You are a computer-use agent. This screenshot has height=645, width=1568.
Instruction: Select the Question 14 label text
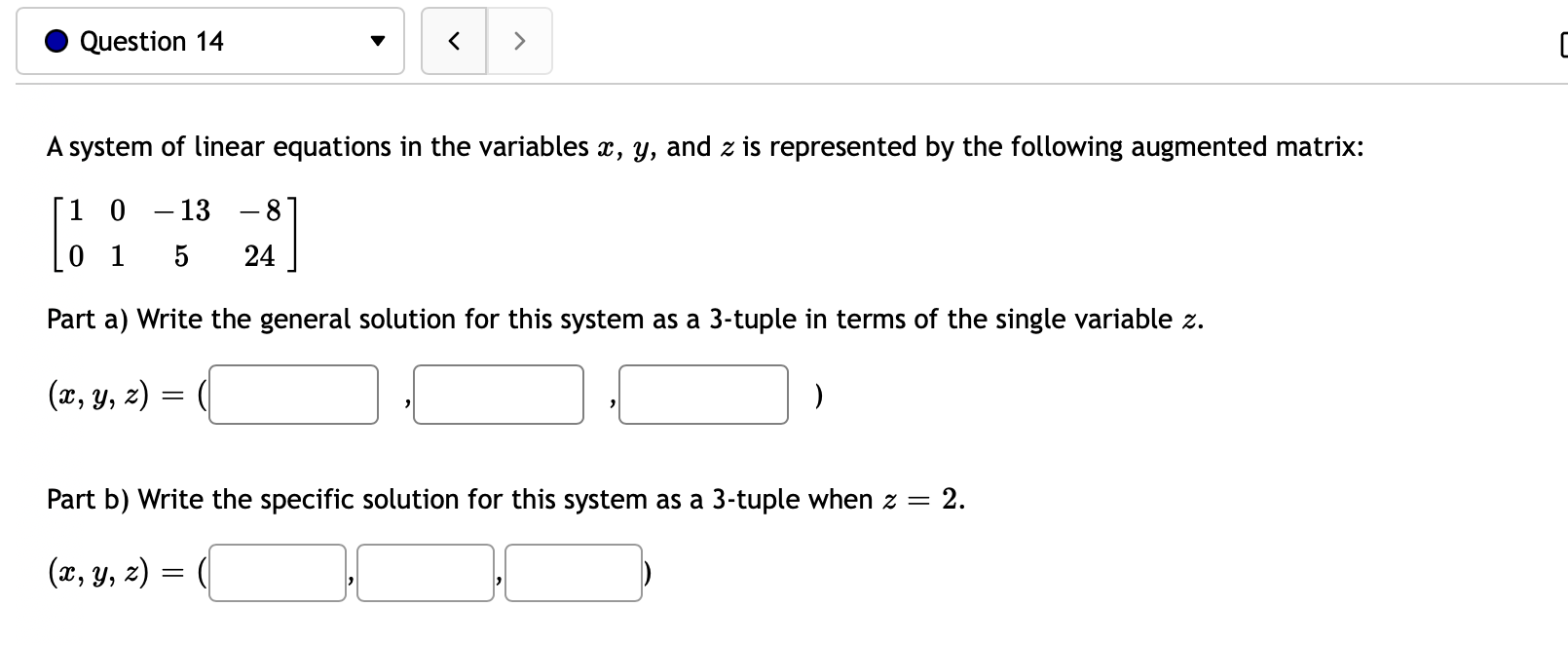click(151, 41)
